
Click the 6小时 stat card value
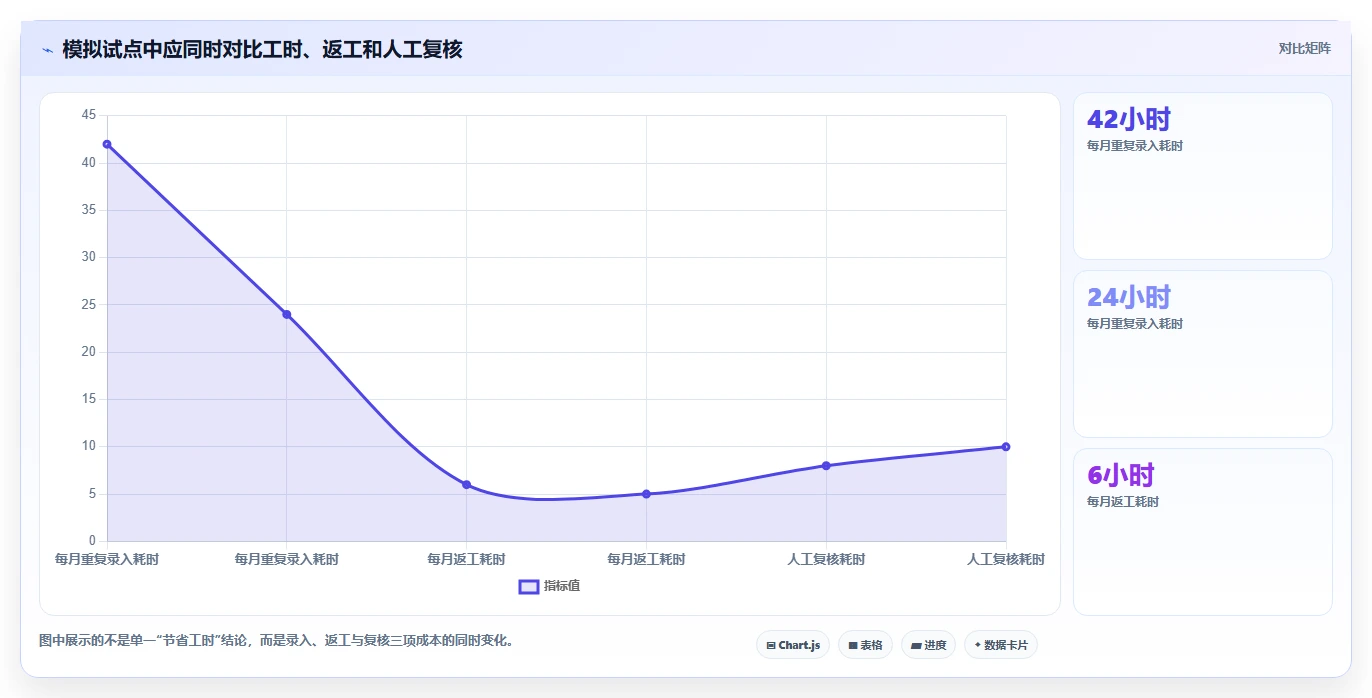(1121, 475)
